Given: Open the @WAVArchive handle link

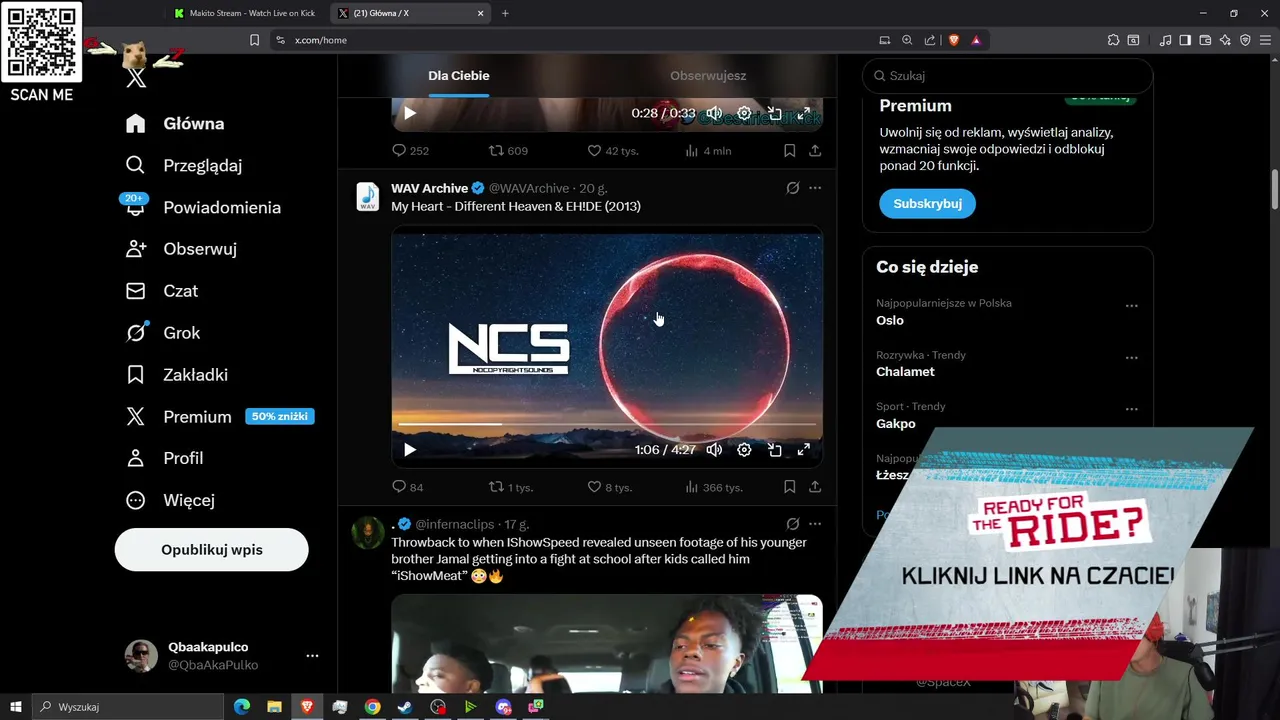Looking at the screenshot, I should pyautogui.click(x=529, y=188).
